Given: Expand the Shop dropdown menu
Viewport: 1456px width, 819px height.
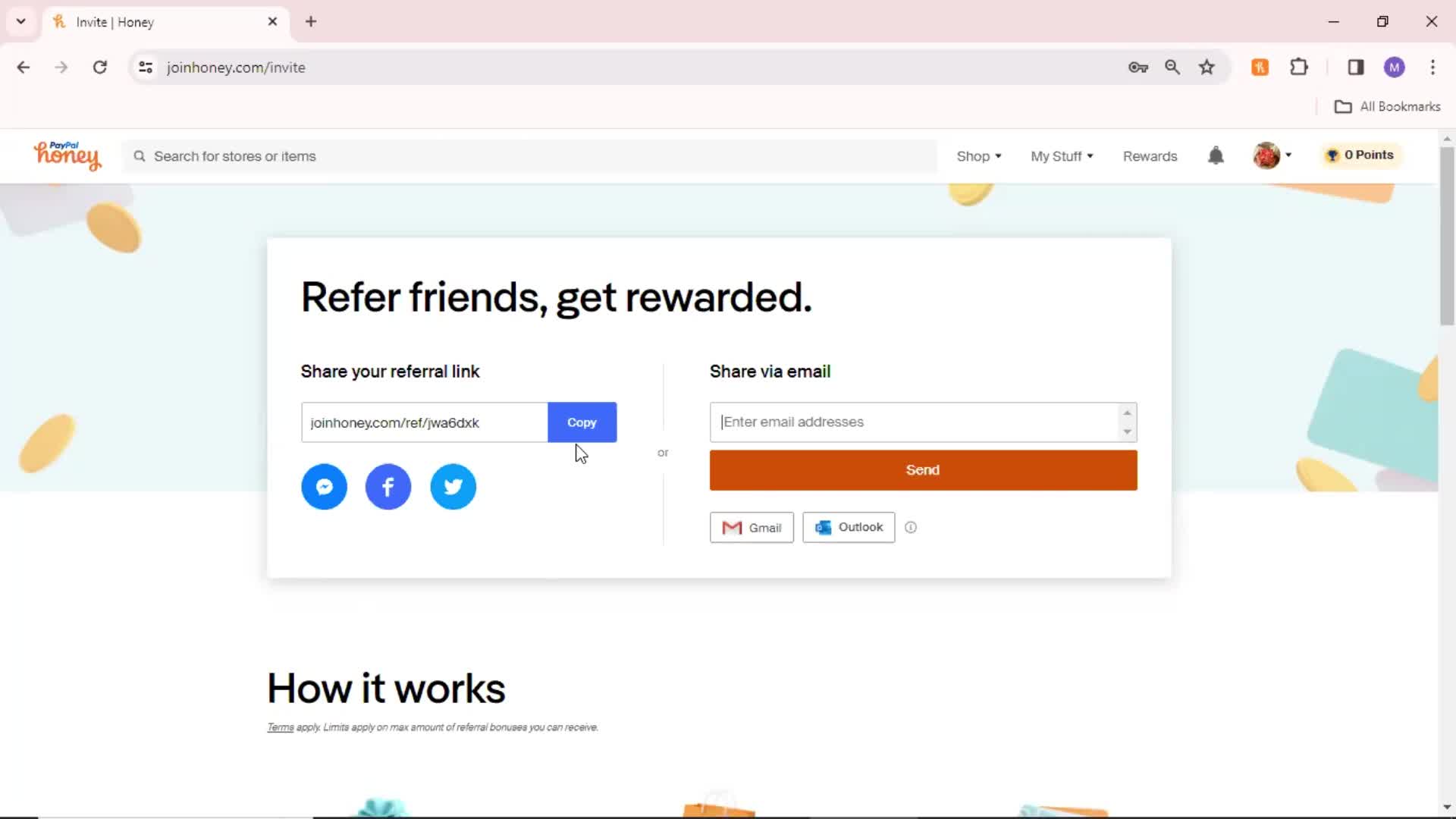Looking at the screenshot, I should [x=979, y=156].
